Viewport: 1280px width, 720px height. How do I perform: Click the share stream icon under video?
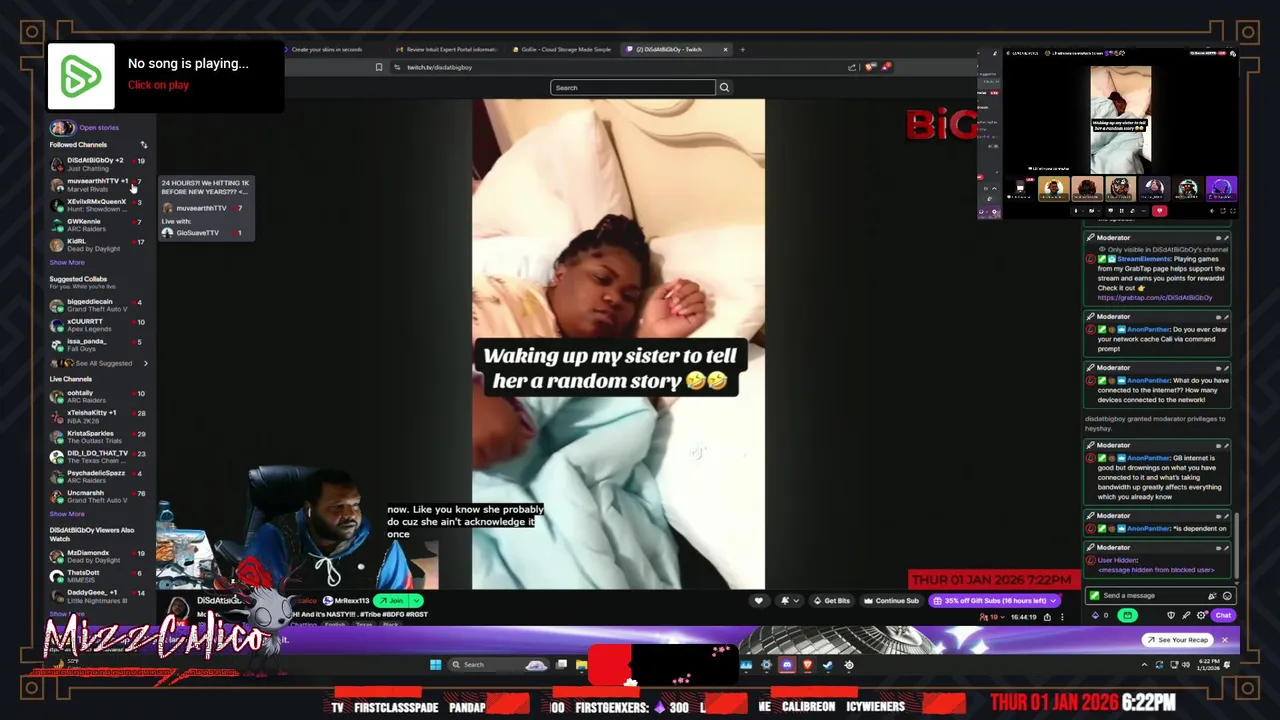coord(1047,617)
